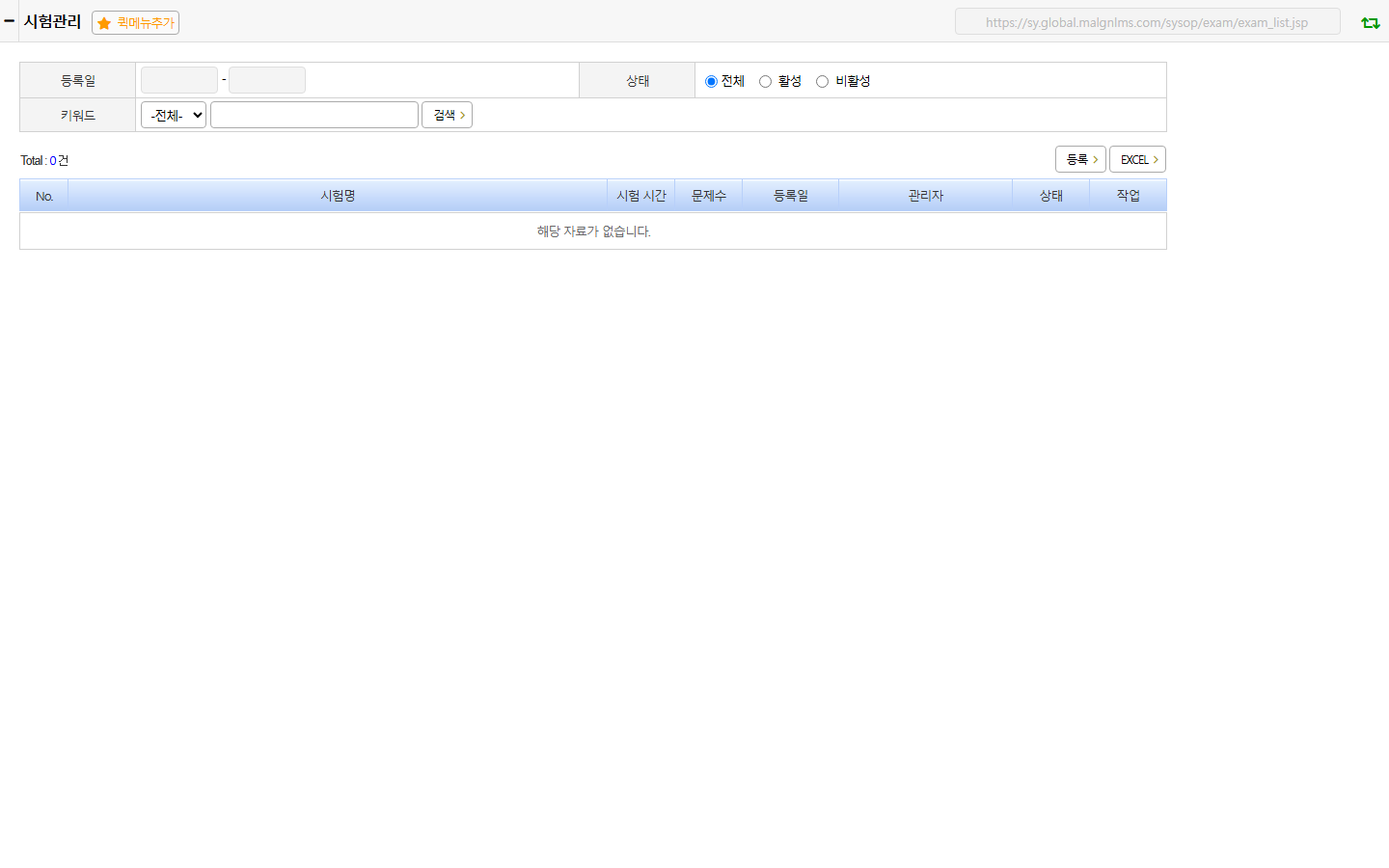Open the start registration date field
Screen dimensions: 1389x868
click(179, 80)
